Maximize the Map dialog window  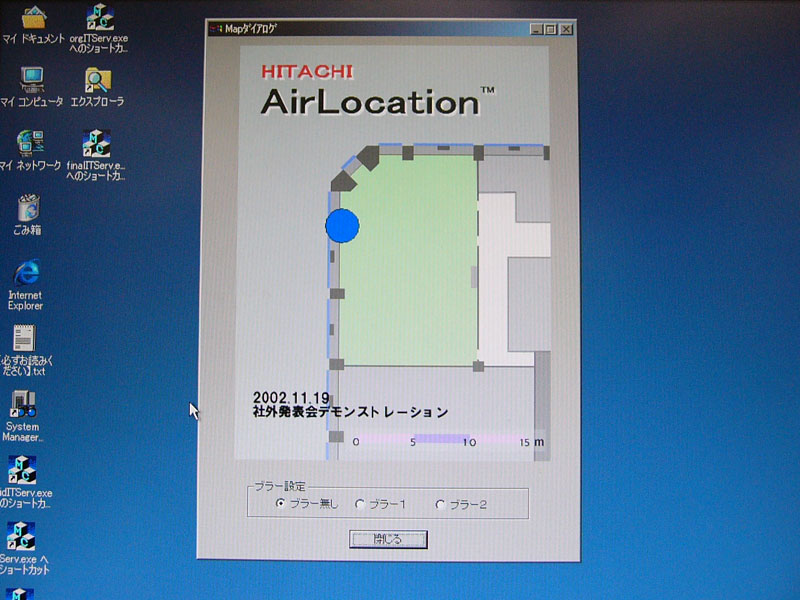(x=551, y=30)
